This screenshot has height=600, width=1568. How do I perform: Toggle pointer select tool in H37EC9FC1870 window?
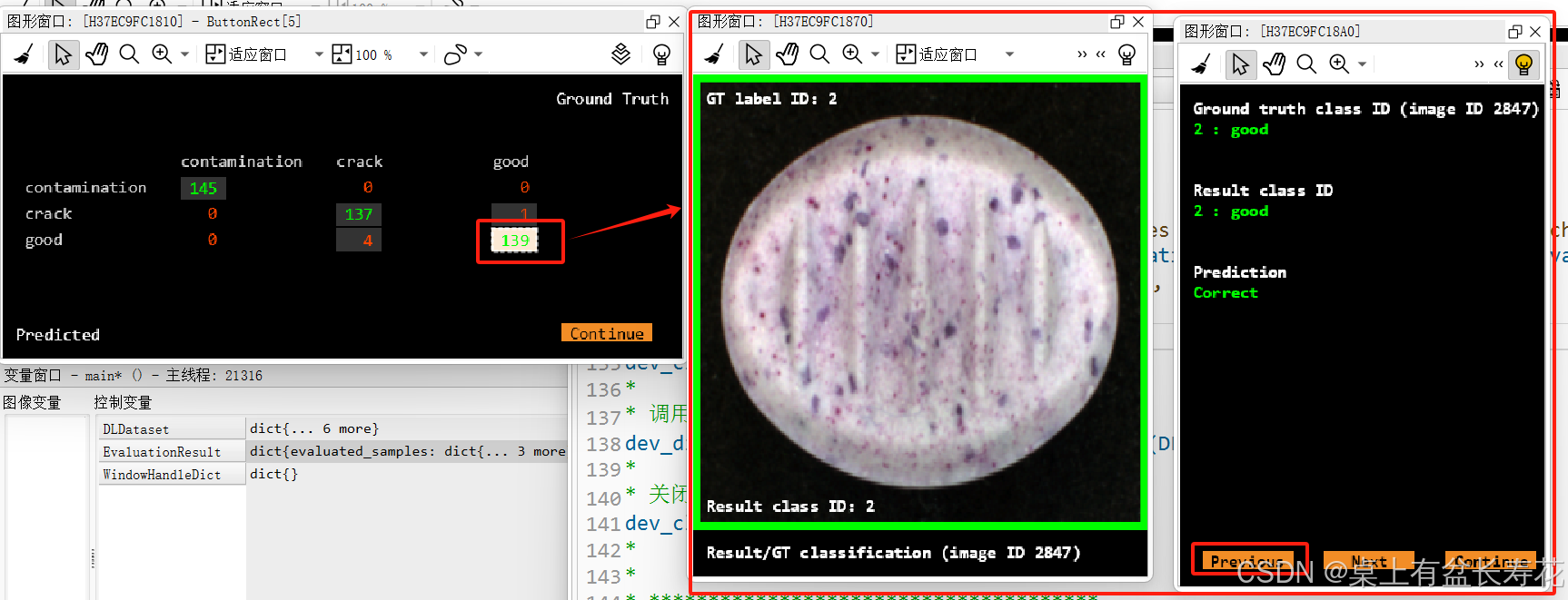pyautogui.click(x=753, y=54)
